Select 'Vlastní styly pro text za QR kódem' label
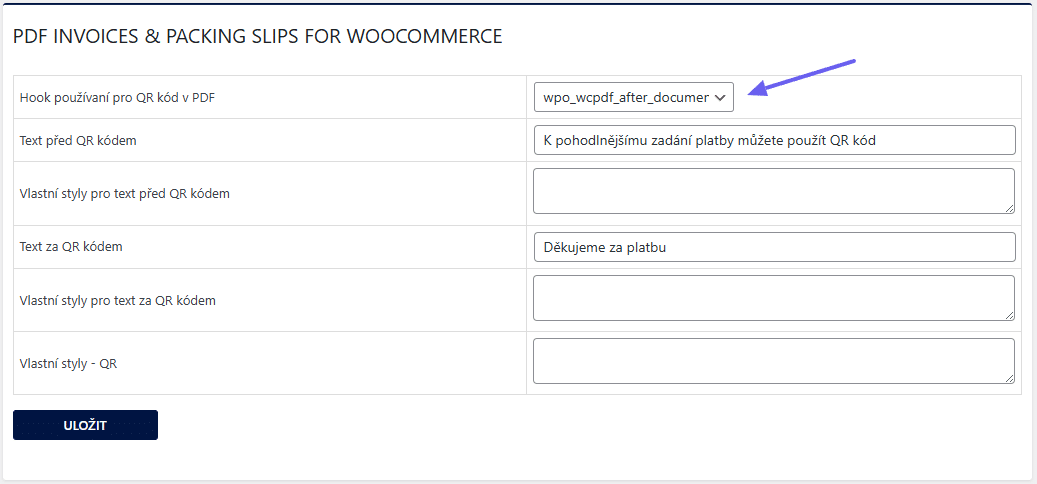The height and width of the screenshot is (484, 1037). (x=118, y=300)
